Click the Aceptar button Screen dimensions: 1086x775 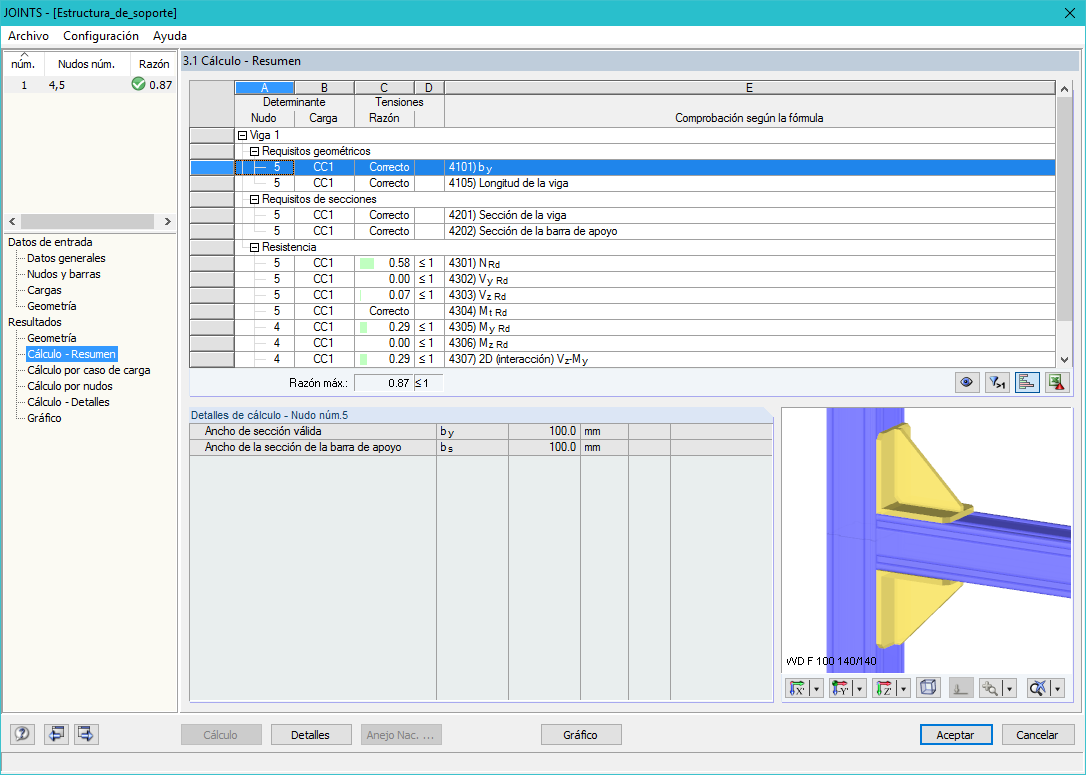pos(955,735)
